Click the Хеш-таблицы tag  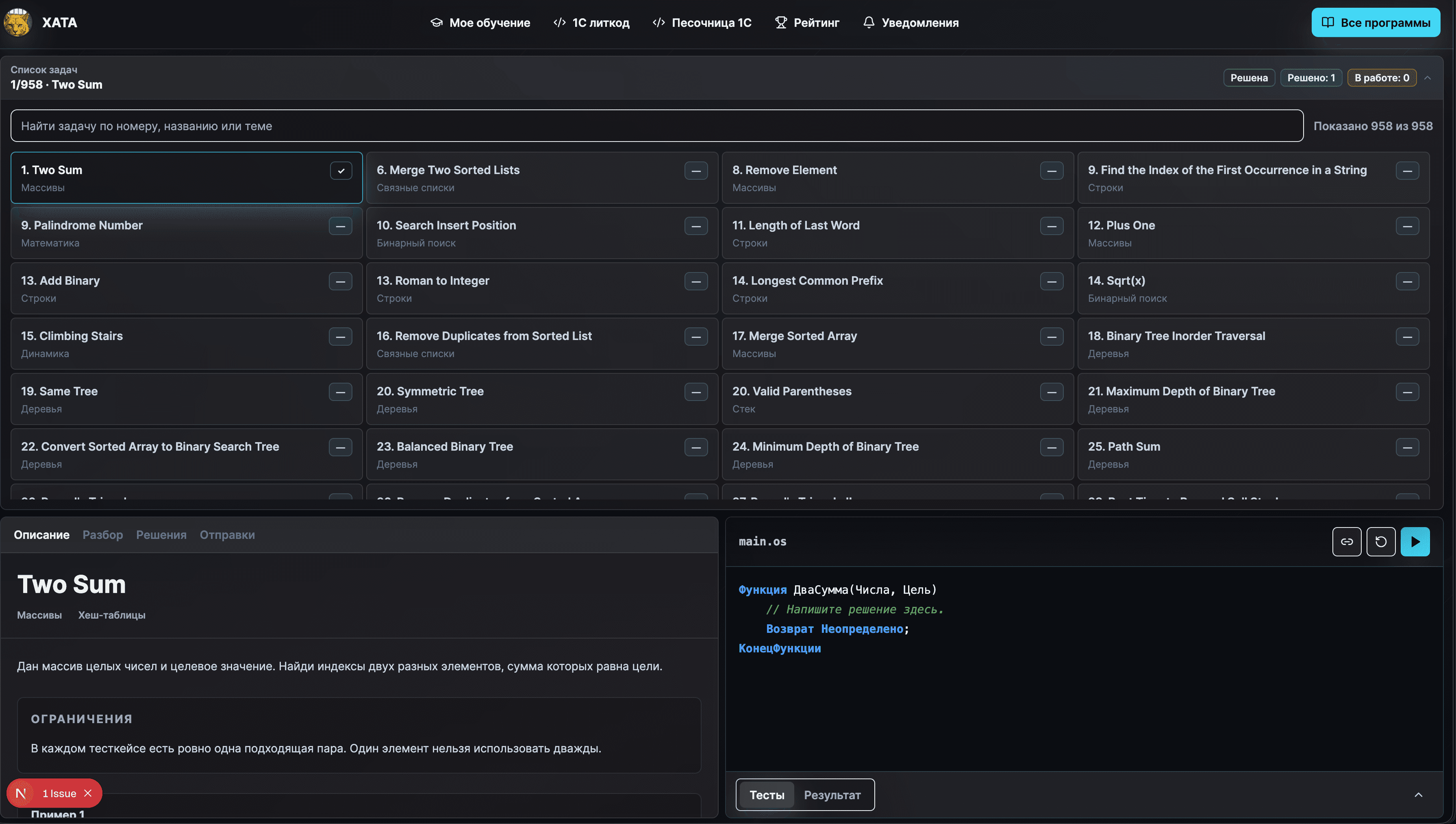coord(112,615)
